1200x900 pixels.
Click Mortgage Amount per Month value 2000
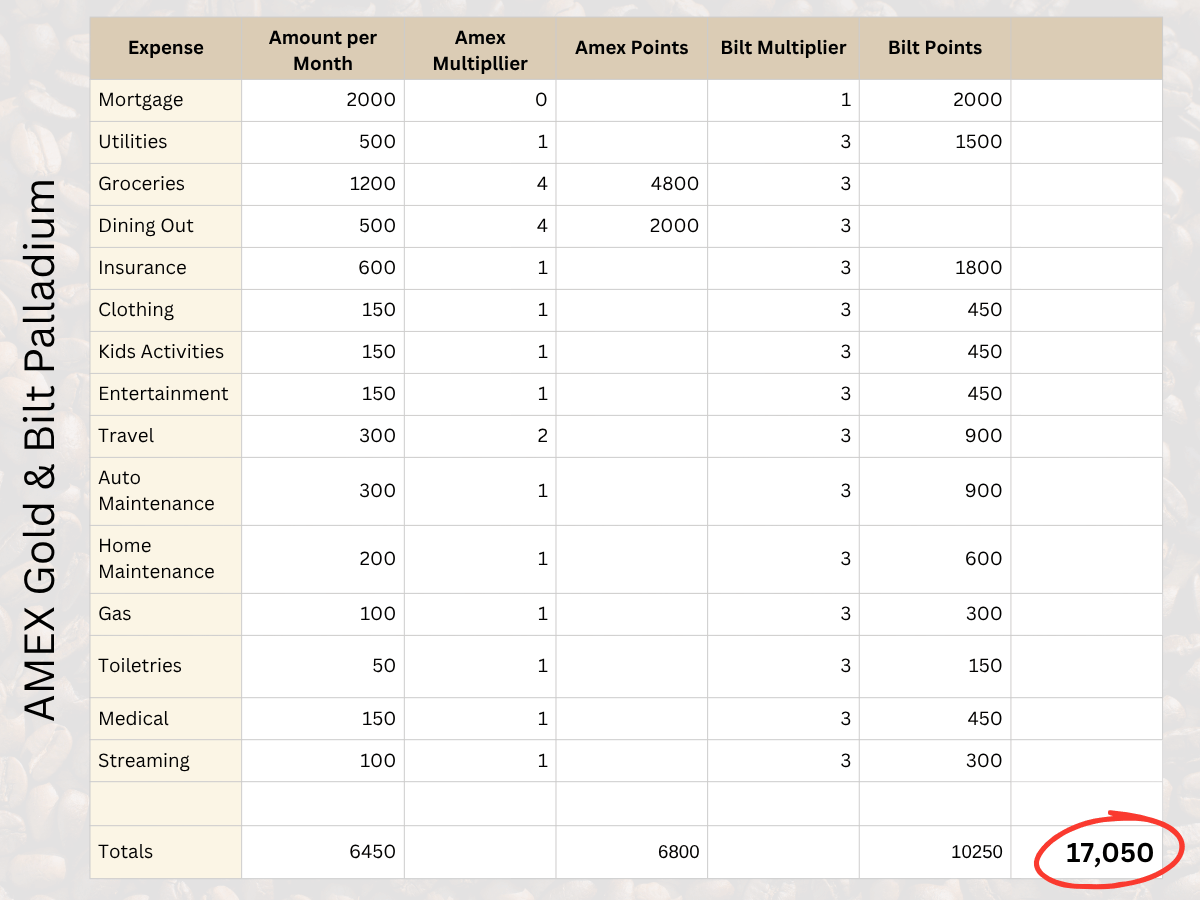pyautogui.click(x=370, y=100)
